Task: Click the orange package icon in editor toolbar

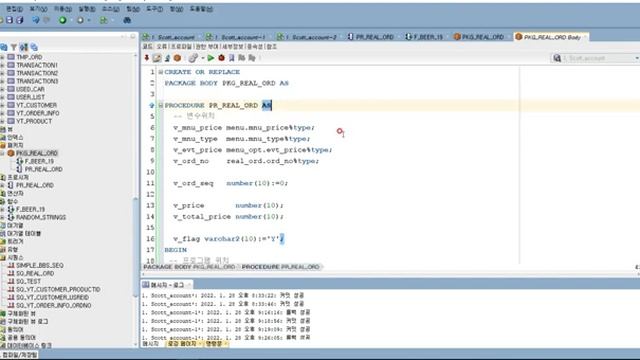Action: (x=177, y=58)
